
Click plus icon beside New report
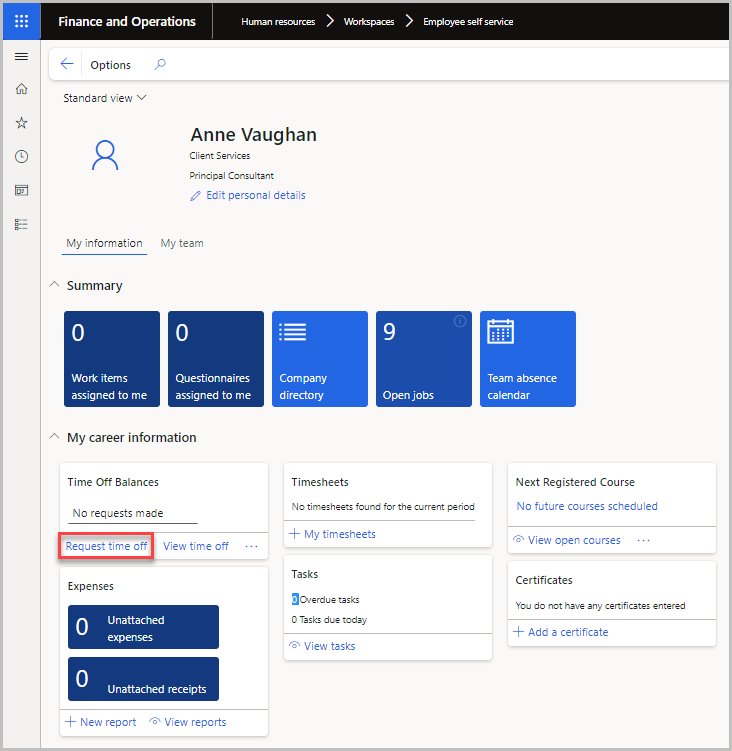70,721
